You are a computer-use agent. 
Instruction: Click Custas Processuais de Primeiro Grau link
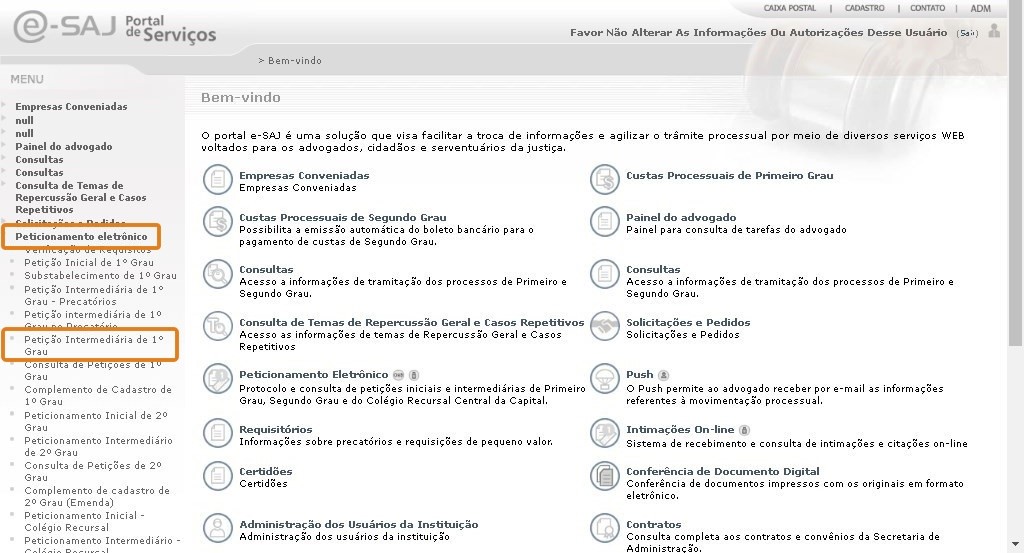coord(729,175)
